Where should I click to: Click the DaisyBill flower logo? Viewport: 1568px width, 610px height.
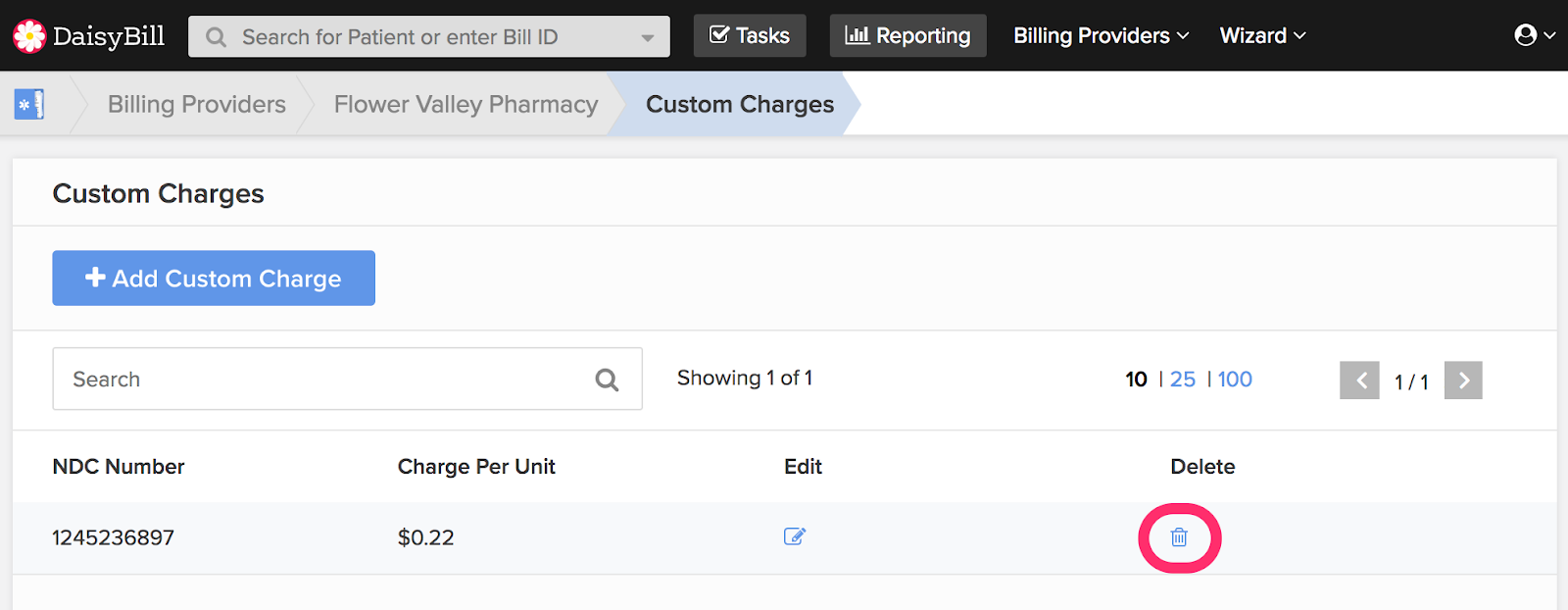tap(29, 36)
